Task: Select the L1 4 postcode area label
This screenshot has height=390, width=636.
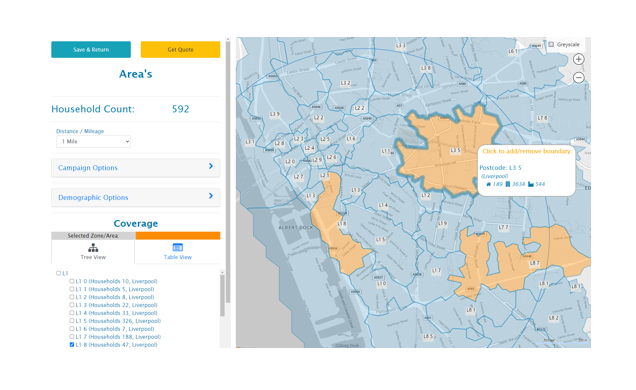Action: pyautogui.click(x=383, y=206)
